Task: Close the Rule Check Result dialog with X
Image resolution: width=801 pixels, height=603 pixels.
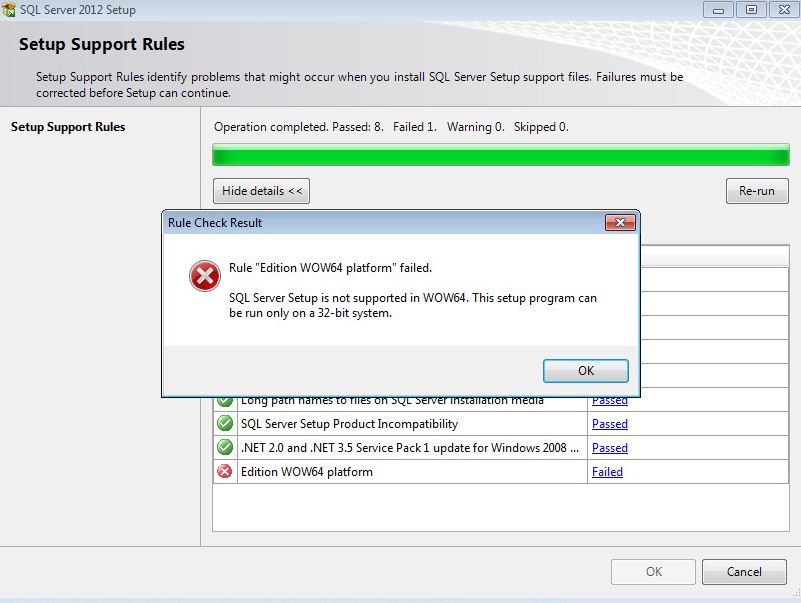Action: tap(620, 222)
